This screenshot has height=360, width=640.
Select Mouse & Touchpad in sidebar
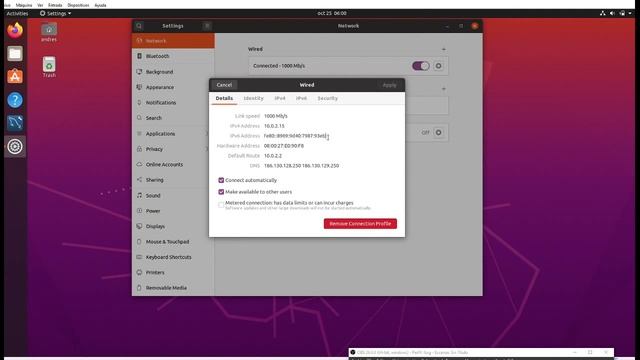(x=173, y=242)
